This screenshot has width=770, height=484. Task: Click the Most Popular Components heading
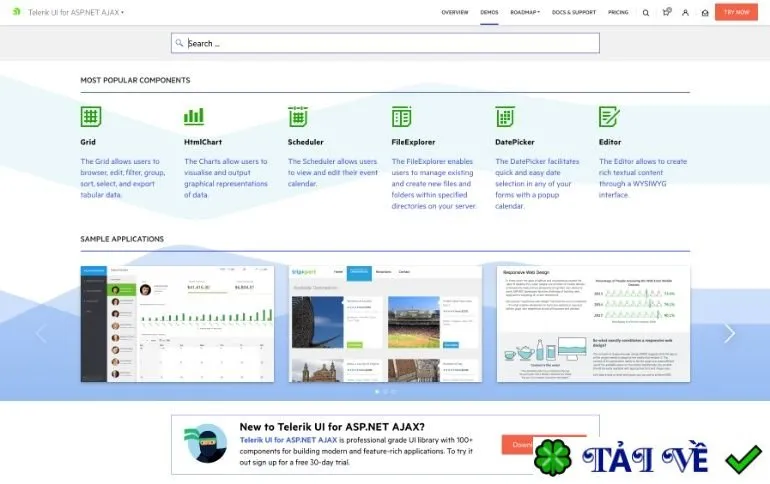pos(135,80)
